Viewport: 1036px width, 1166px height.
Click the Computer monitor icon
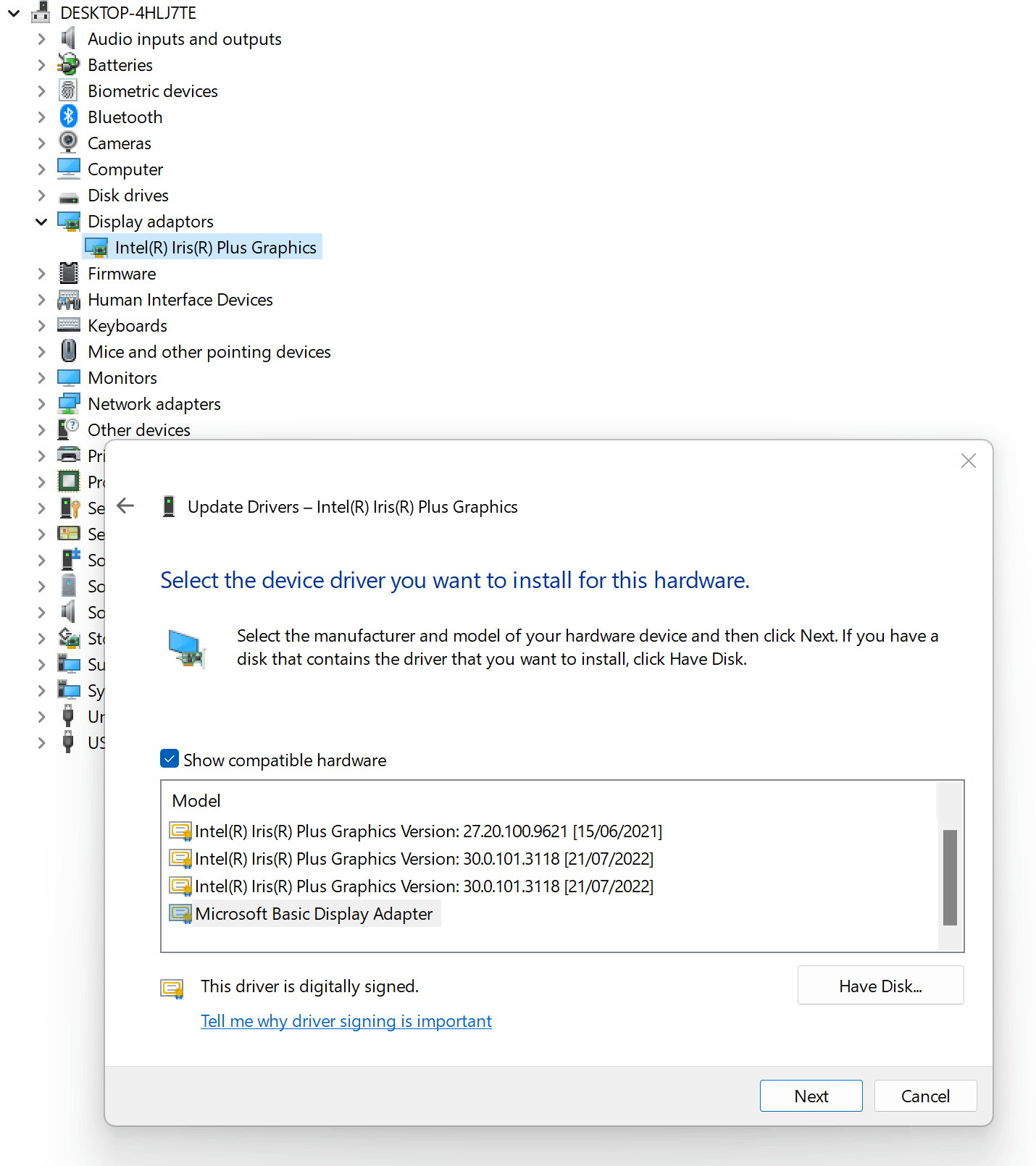pos(69,169)
